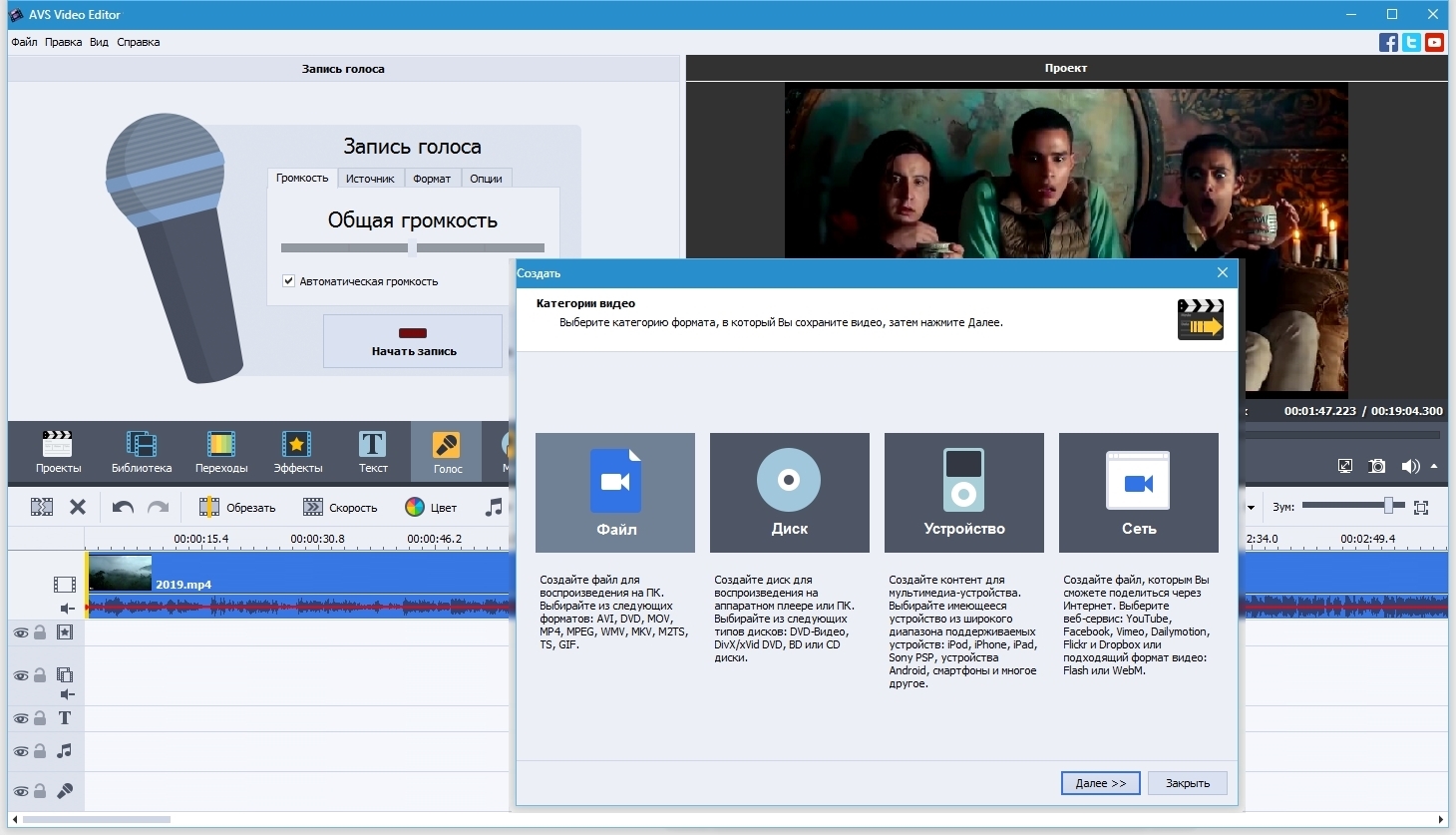Click the Обрезать trim tool
1456x835 pixels.
click(x=237, y=508)
